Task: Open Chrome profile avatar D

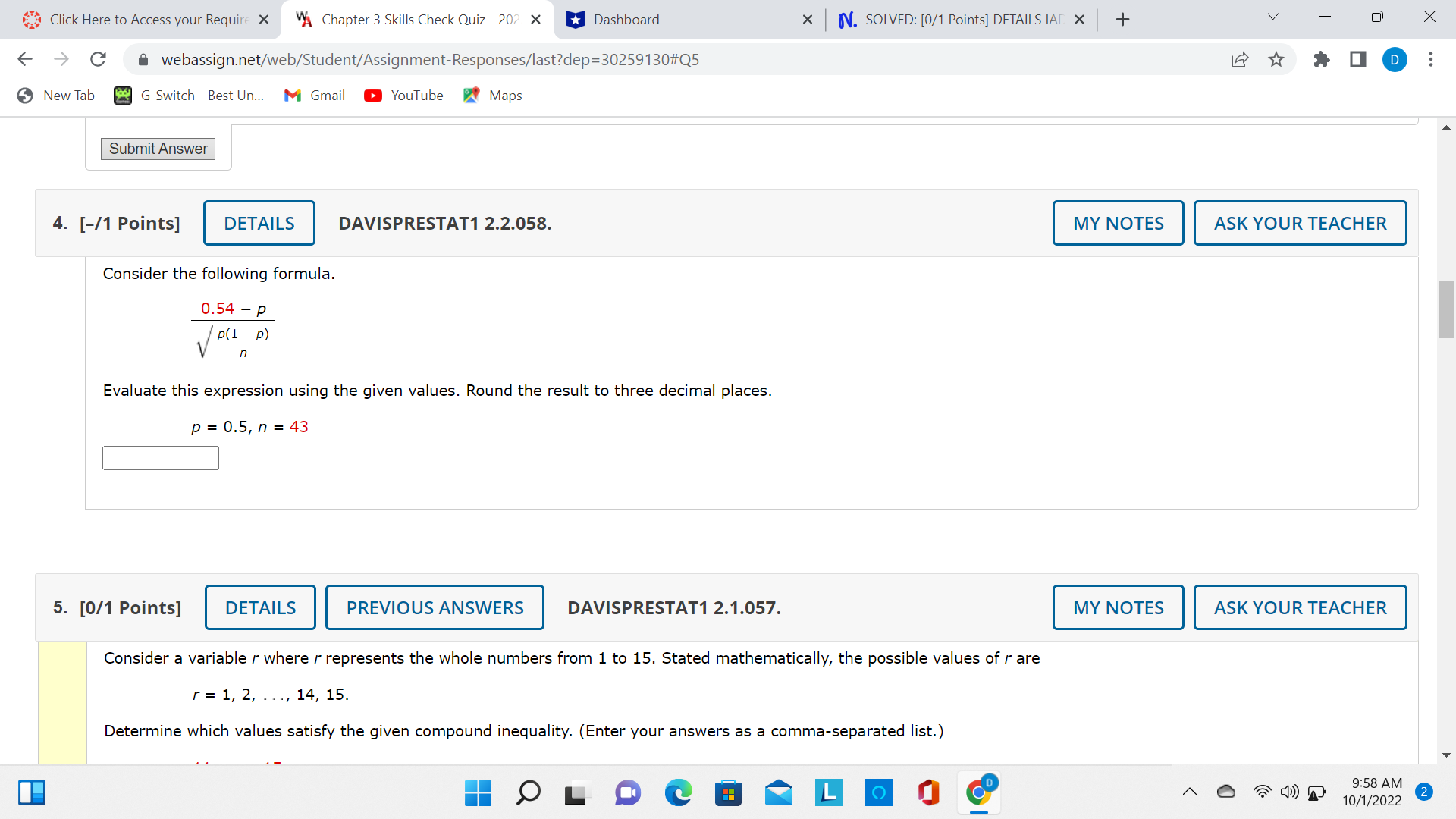Action: point(1395,59)
